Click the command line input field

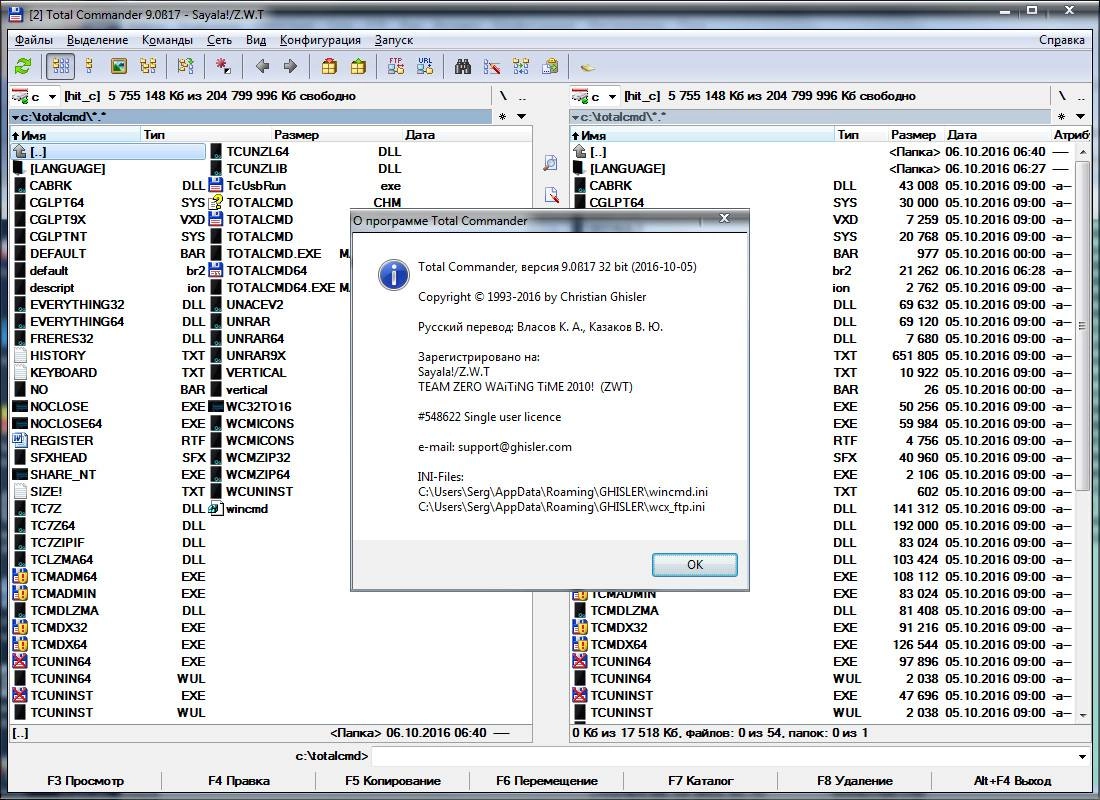click(723, 756)
